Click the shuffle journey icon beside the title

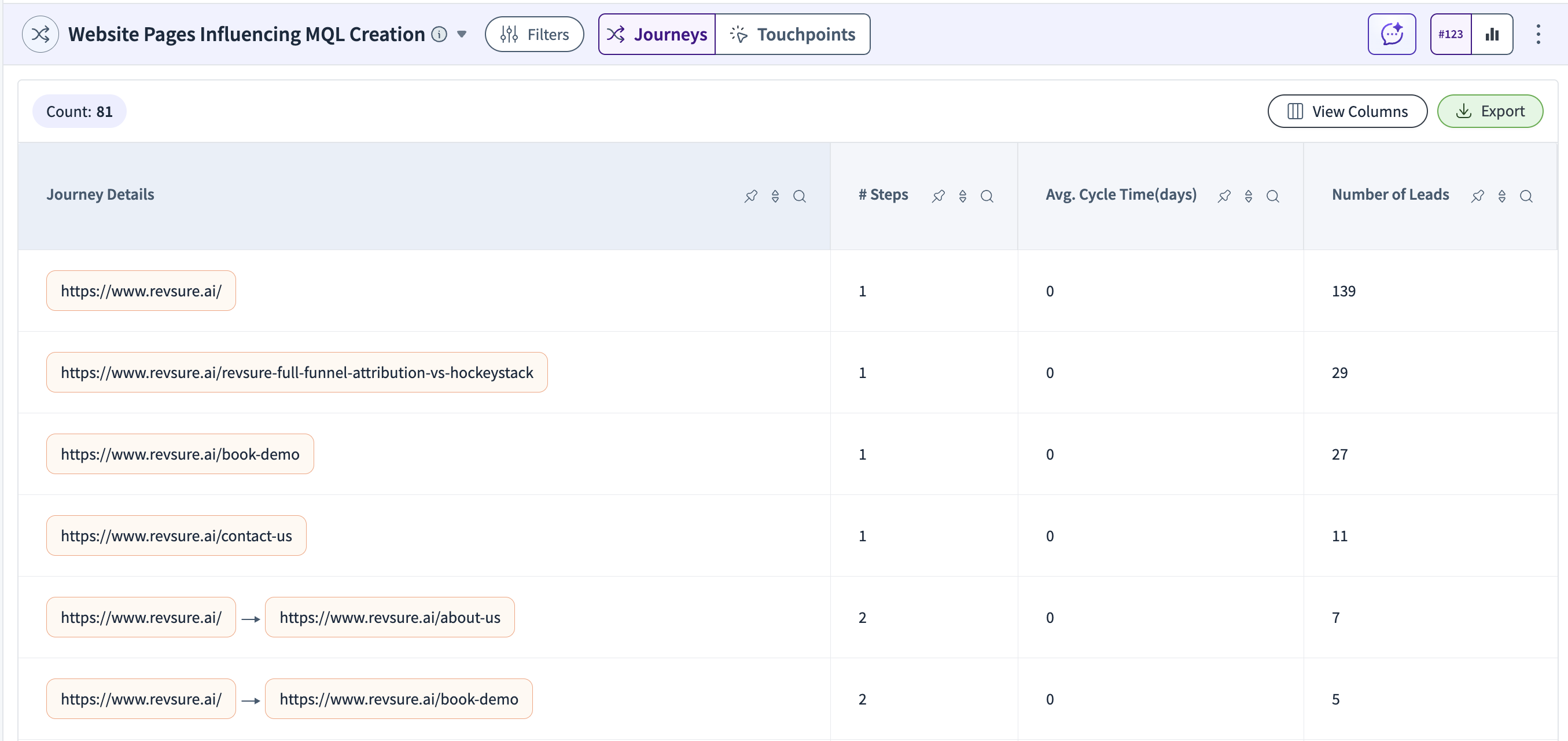point(40,34)
